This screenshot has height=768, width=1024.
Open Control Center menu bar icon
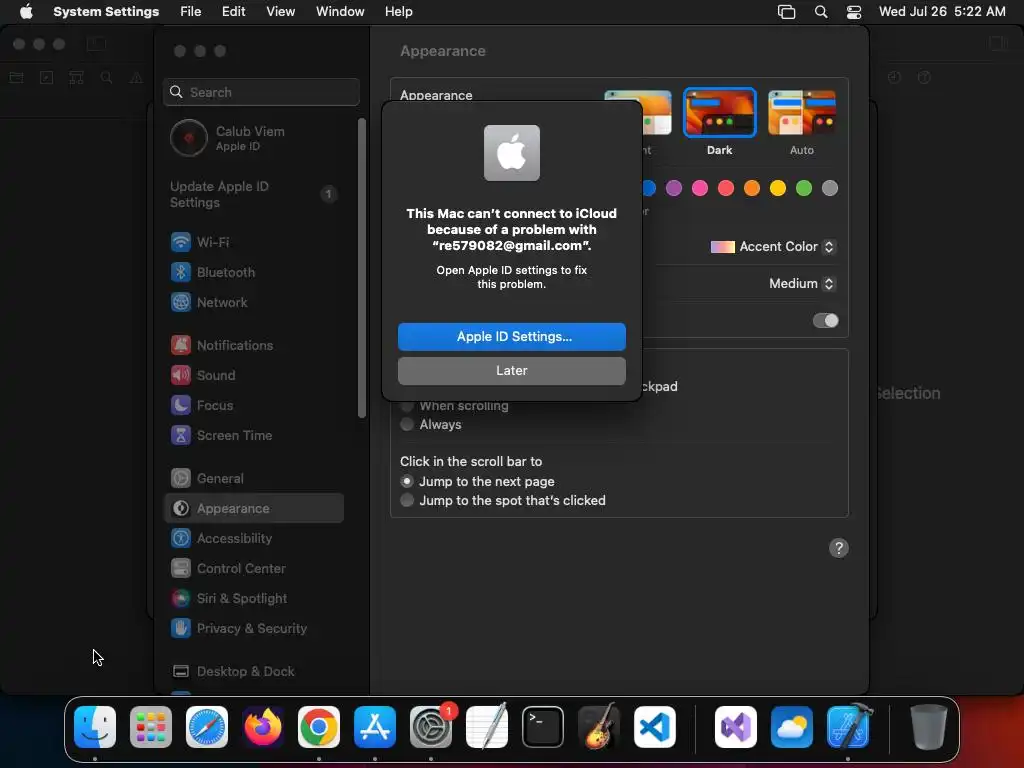pos(854,12)
